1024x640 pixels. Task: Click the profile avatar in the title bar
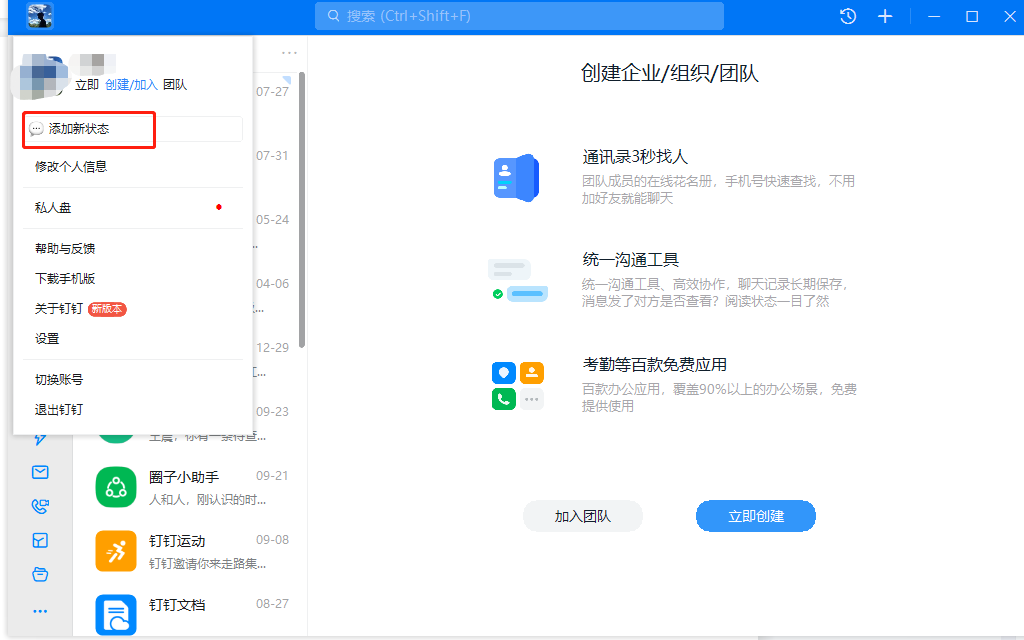point(40,16)
